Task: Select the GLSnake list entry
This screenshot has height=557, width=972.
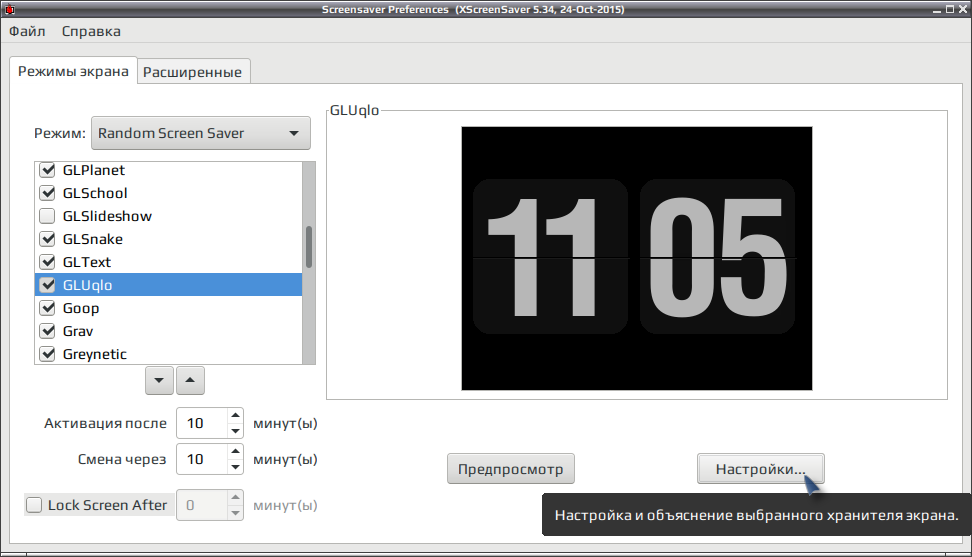Action: click(168, 239)
